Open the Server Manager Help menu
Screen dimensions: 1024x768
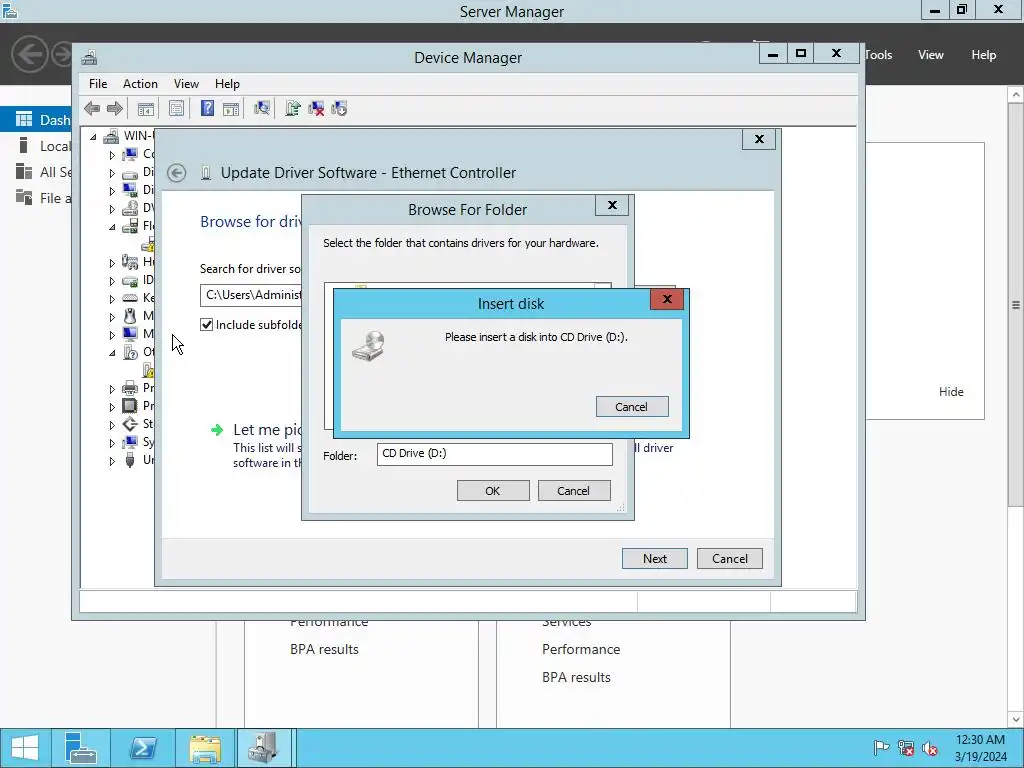(984, 55)
